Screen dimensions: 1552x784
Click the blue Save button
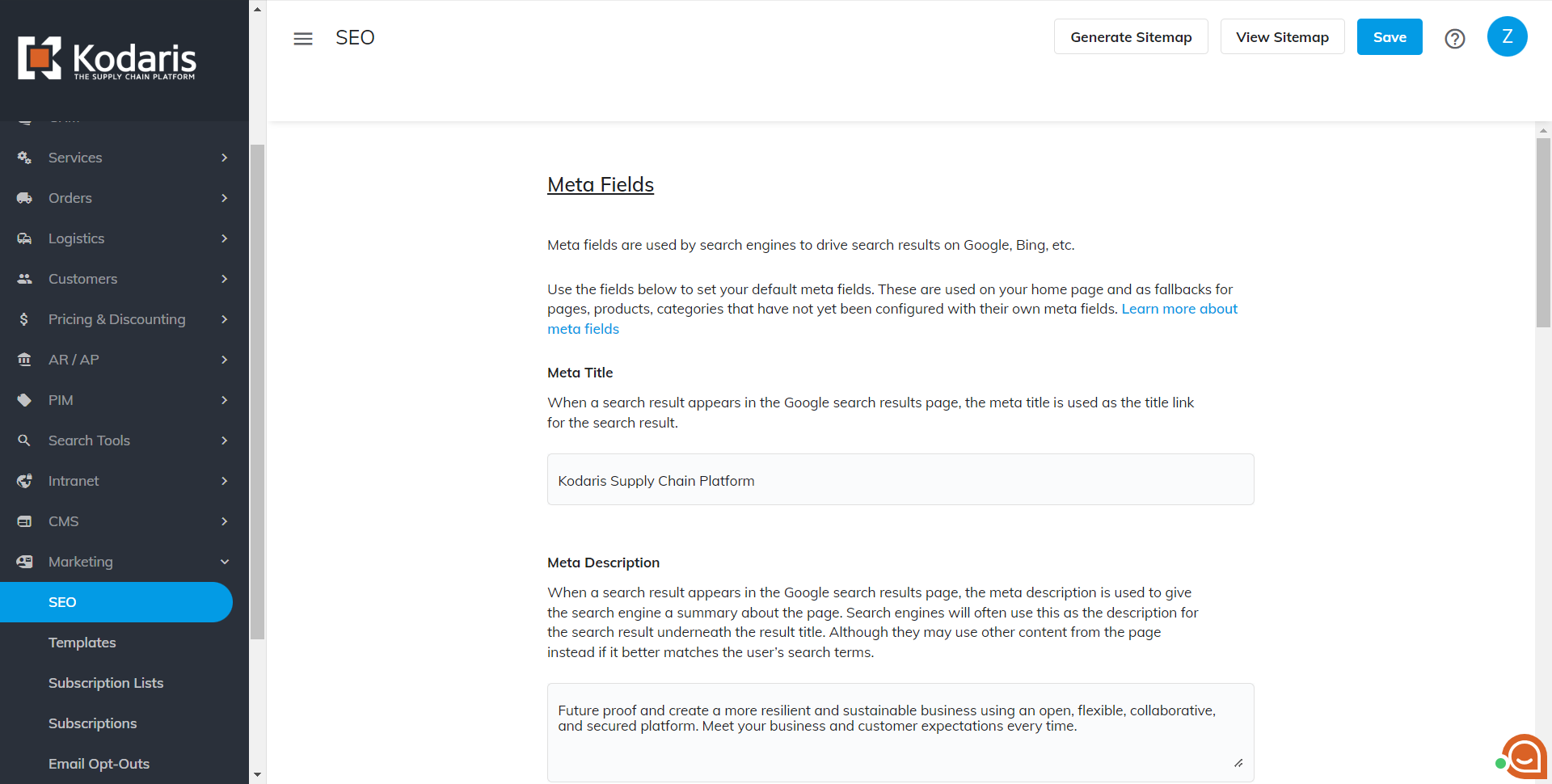1390,37
